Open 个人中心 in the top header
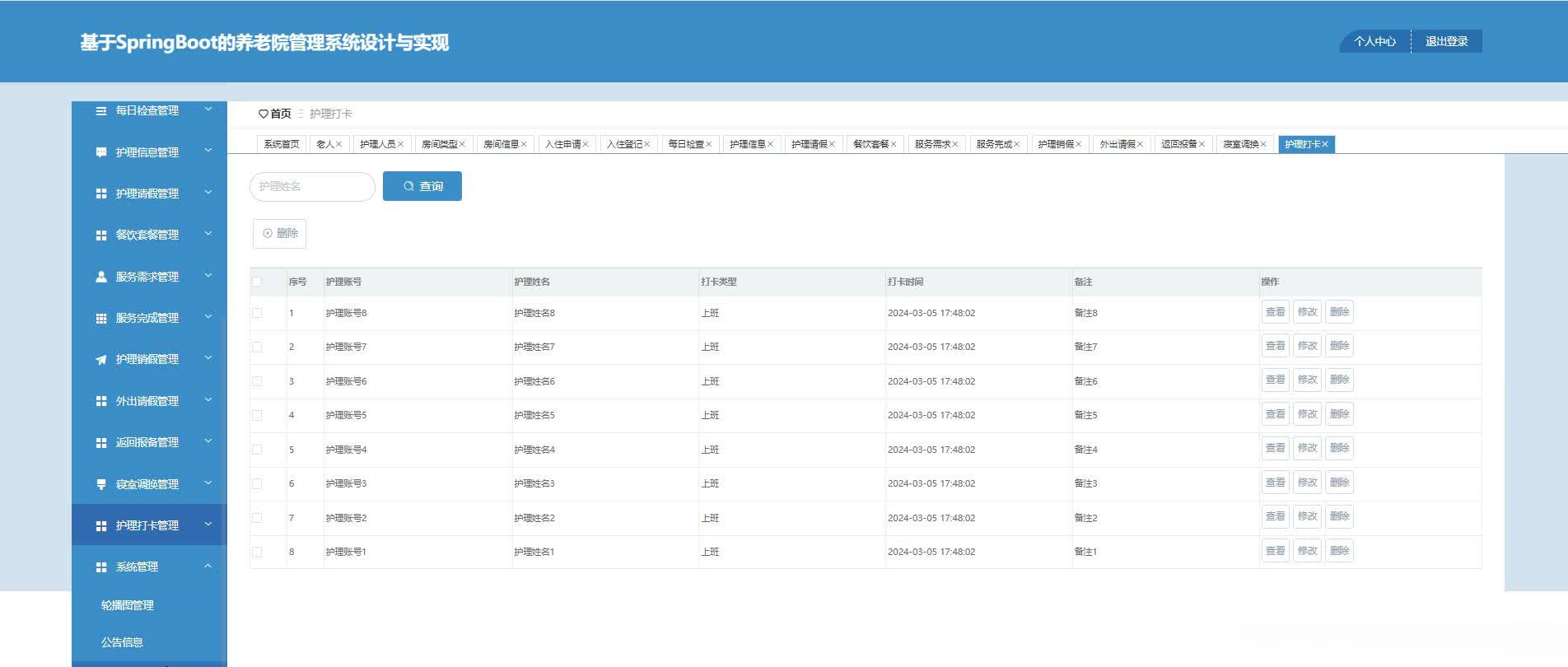 coord(1375,41)
